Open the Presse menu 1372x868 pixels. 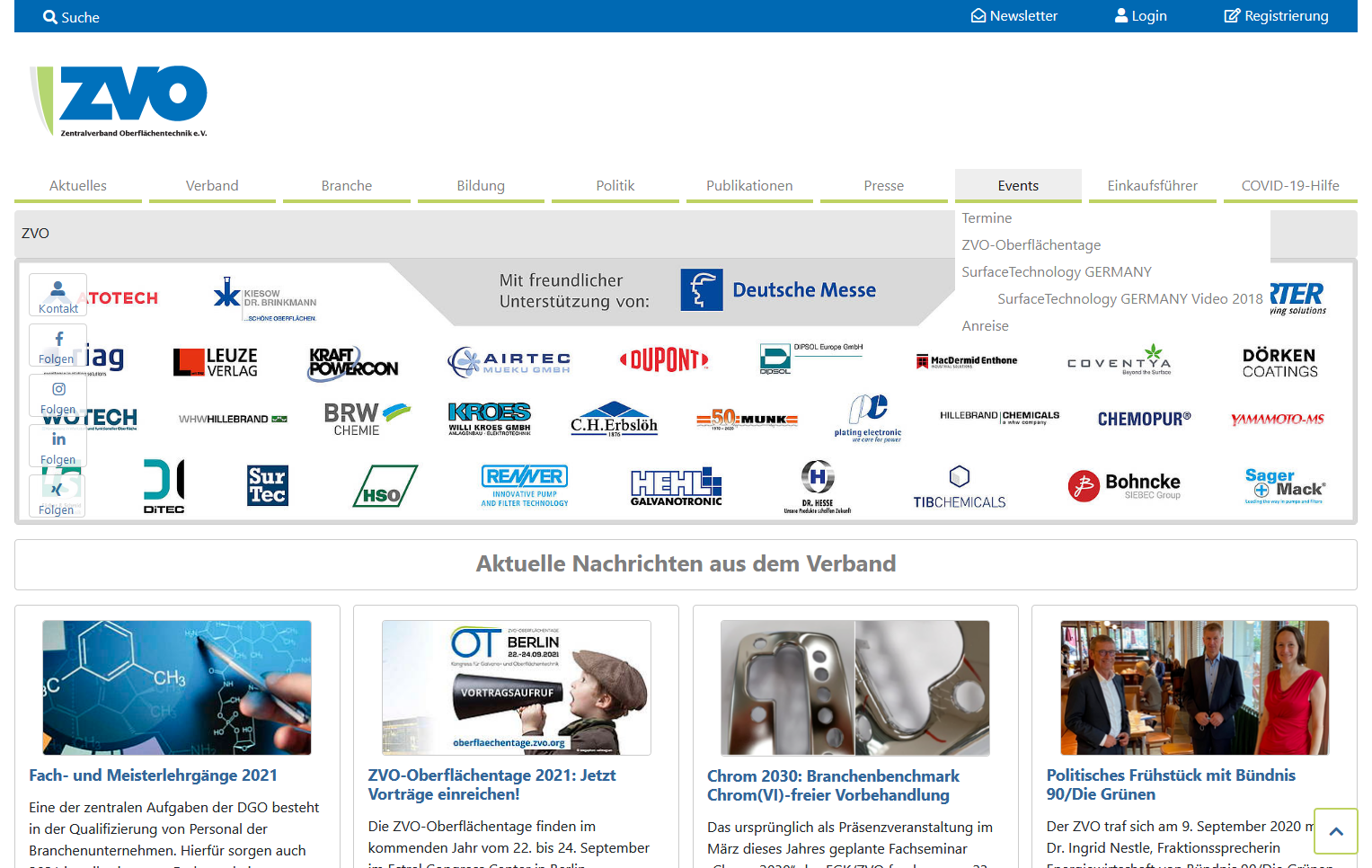pos(884,185)
